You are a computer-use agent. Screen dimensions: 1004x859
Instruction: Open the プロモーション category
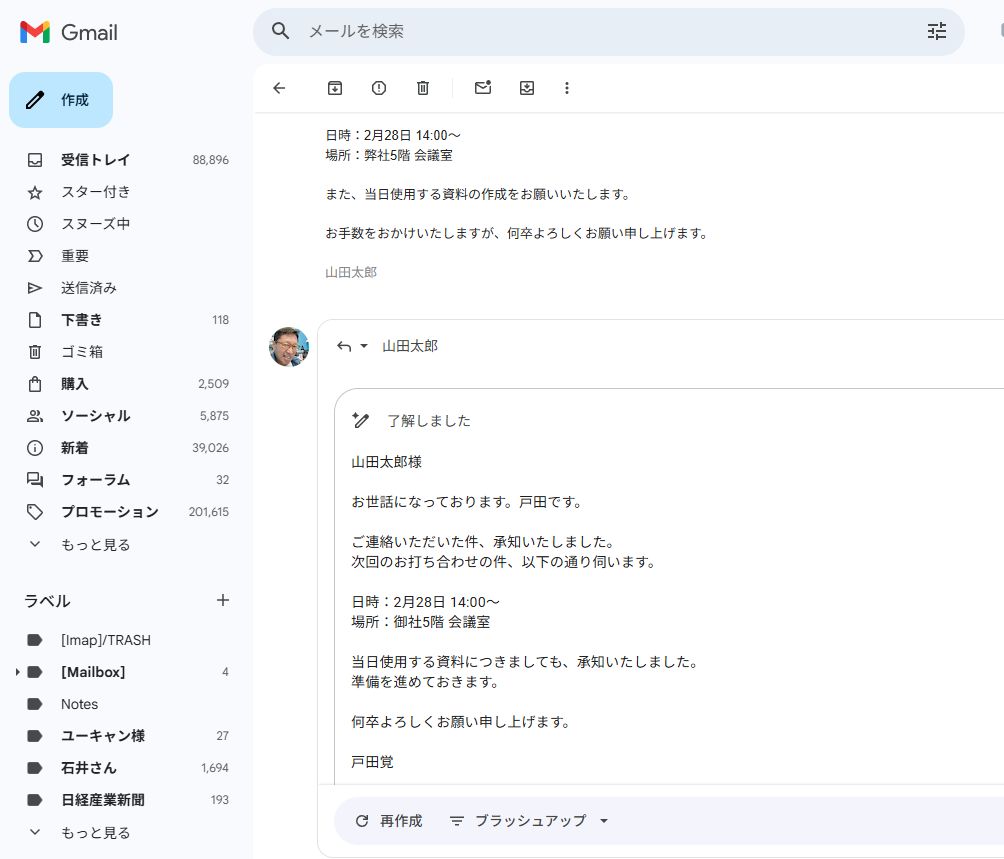107,511
